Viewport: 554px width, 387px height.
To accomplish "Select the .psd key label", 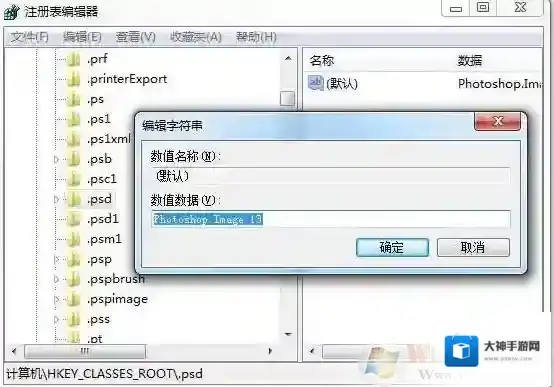I will tap(99, 199).
